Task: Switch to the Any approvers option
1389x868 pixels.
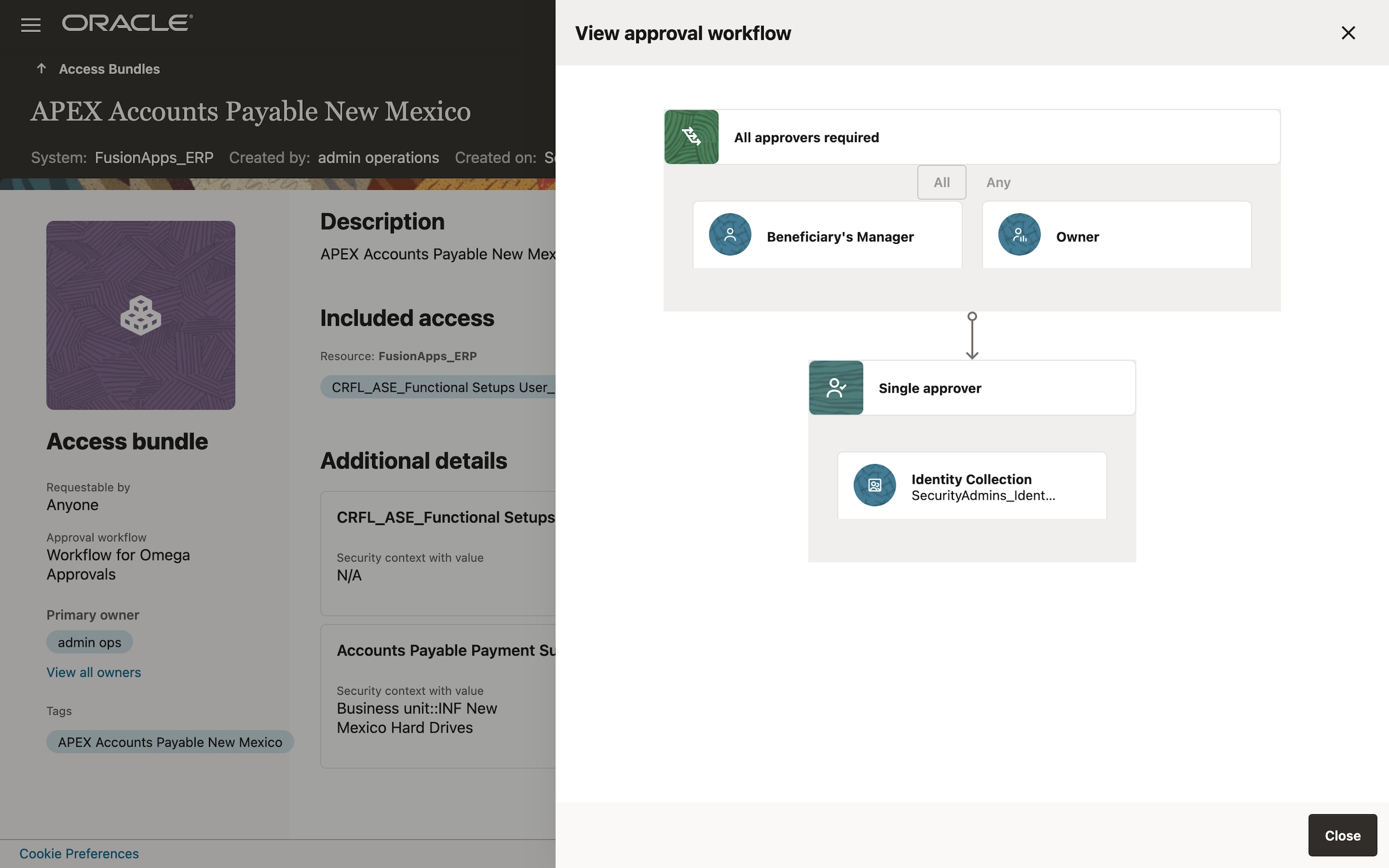Action: pyautogui.click(x=998, y=182)
